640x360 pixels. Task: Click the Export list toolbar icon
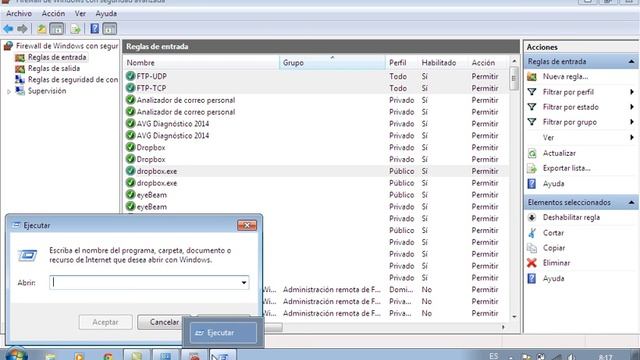pos(76,29)
